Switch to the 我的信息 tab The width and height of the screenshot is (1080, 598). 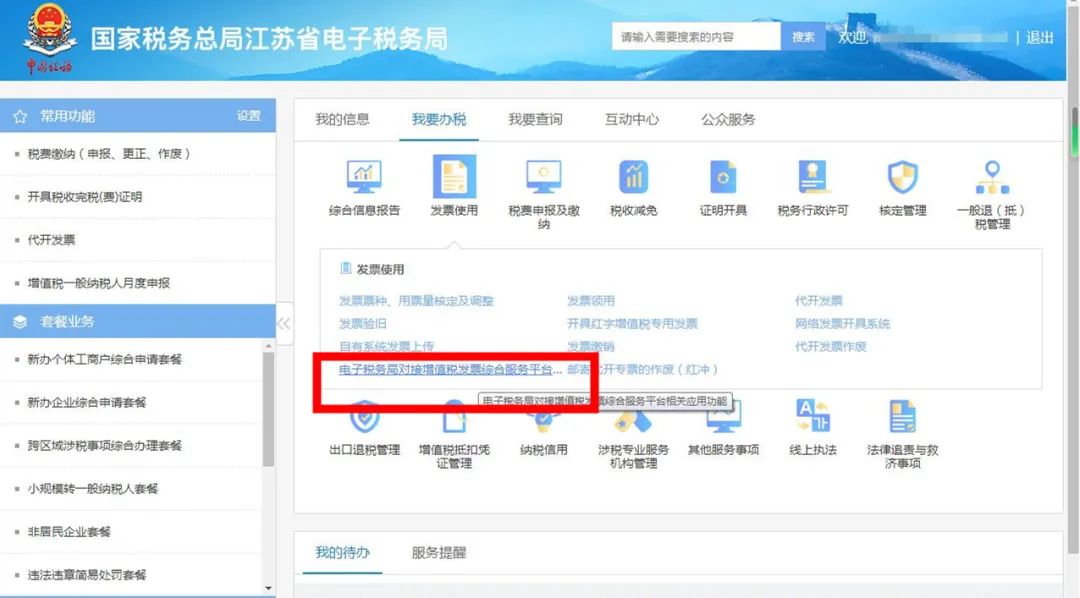coord(342,120)
